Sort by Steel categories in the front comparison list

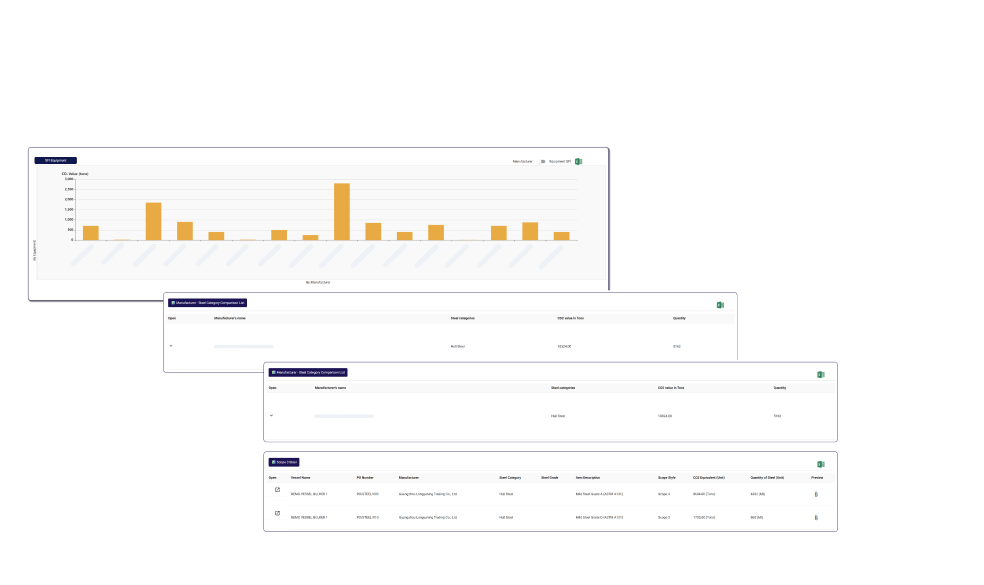click(x=563, y=388)
